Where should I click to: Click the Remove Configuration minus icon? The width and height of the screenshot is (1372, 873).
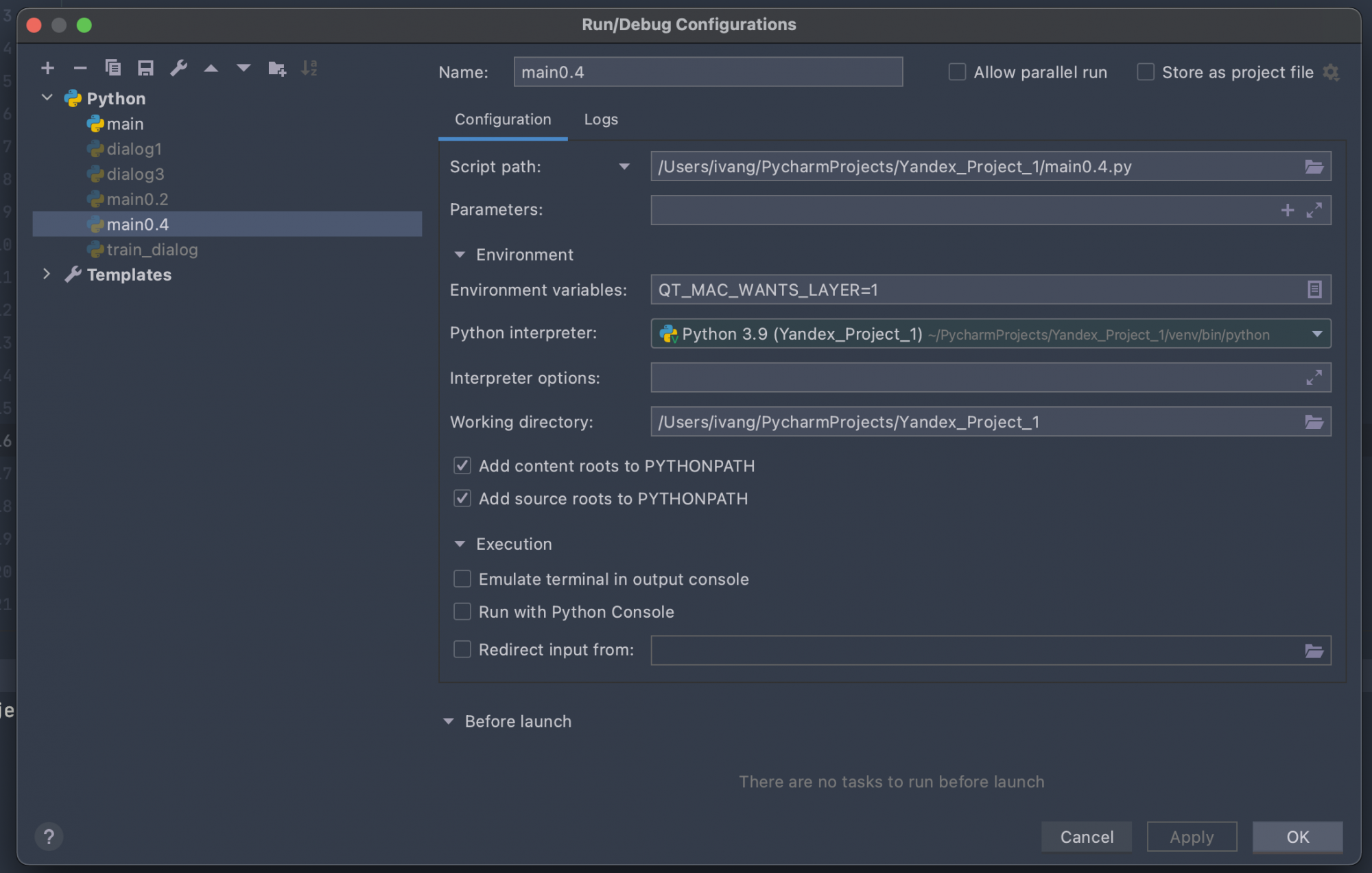coord(80,68)
